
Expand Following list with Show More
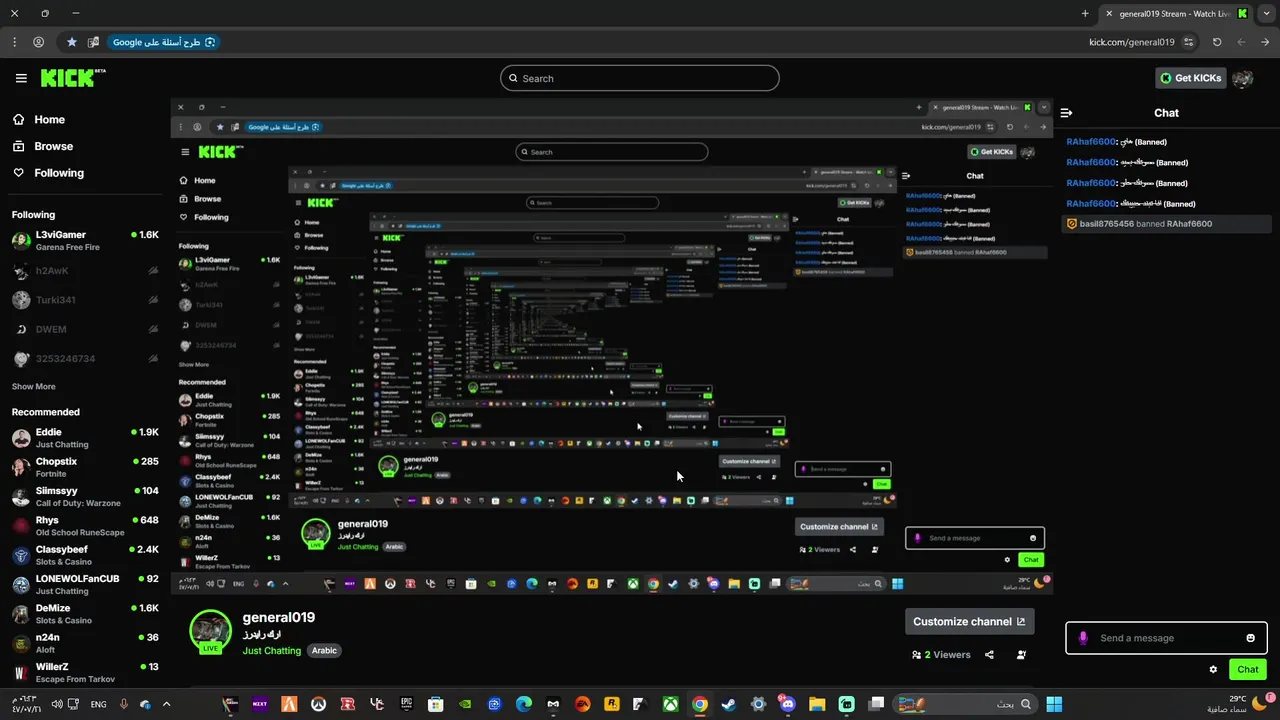tap(34, 386)
